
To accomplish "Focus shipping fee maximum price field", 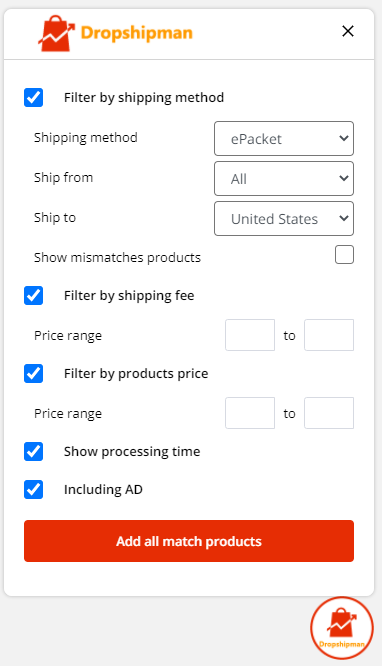I will point(329,335).
